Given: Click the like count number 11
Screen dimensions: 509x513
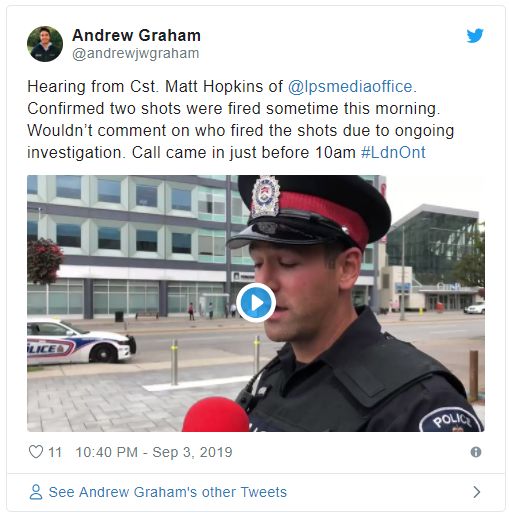Looking at the screenshot, I should 55,452.
